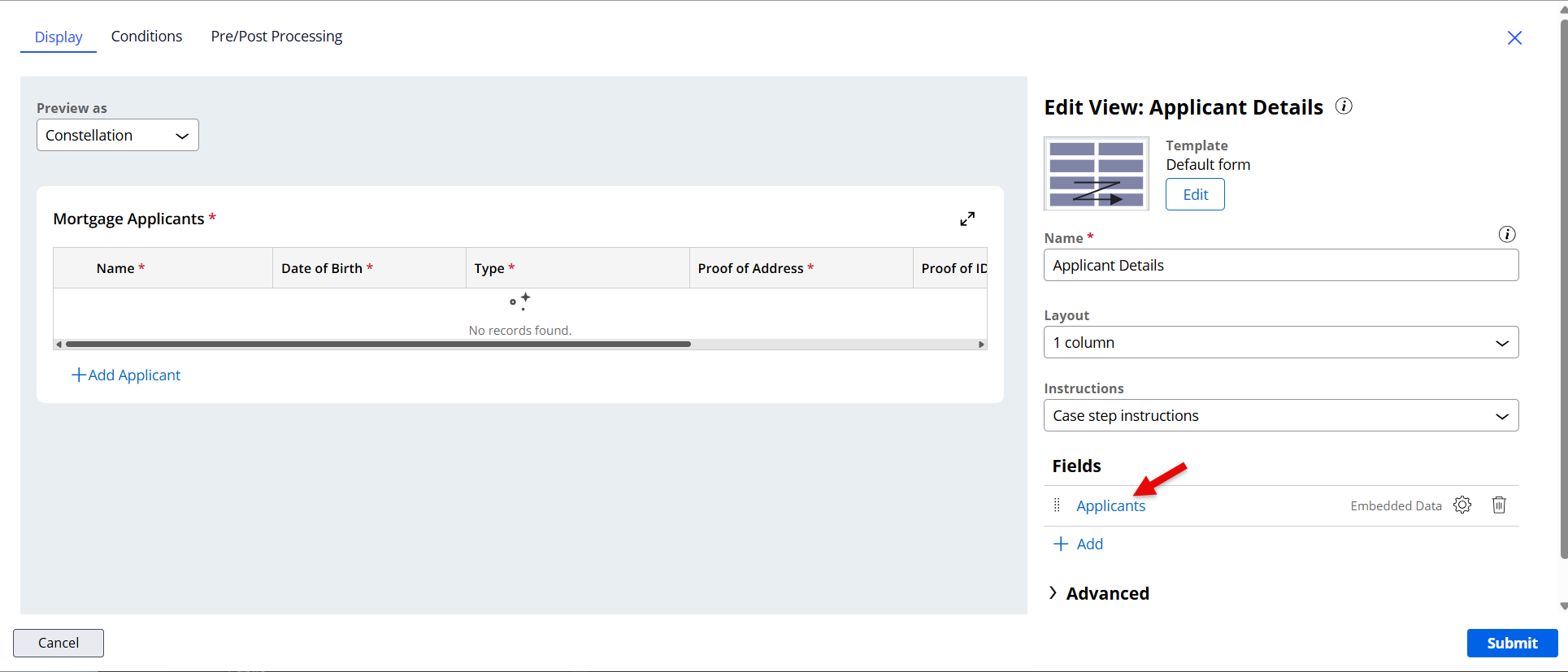Switch to the Conditions tab
The image size is (1568, 672).
[146, 37]
